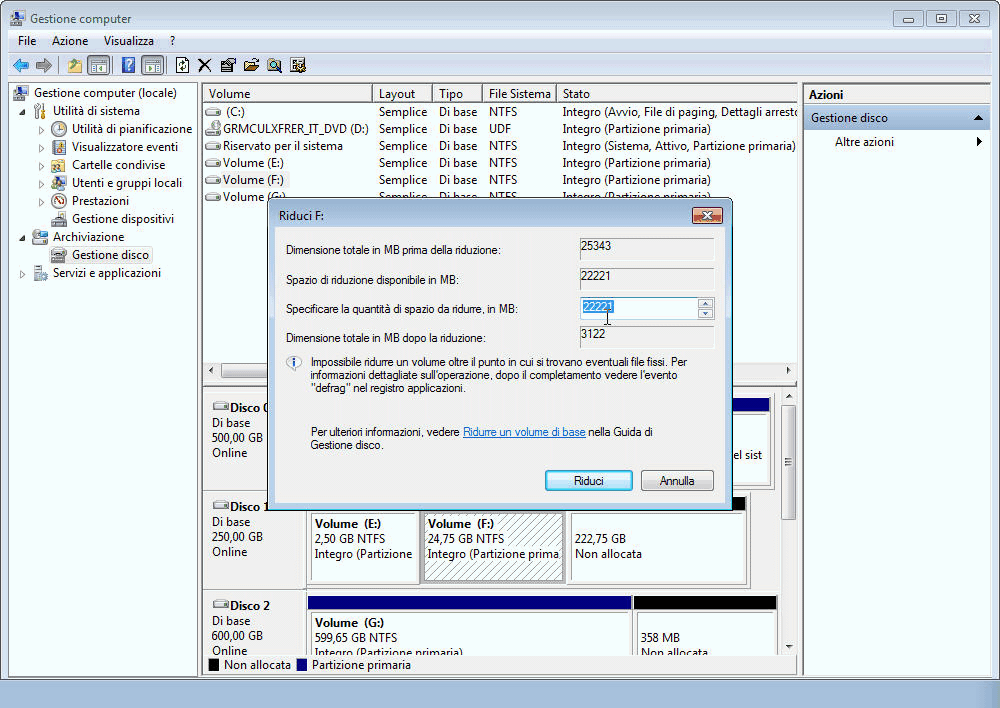The height and width of the screenshot is (708, 1000).
Task: Click the shrink amount field showing 22221
Action: click(x=639, y=308)
